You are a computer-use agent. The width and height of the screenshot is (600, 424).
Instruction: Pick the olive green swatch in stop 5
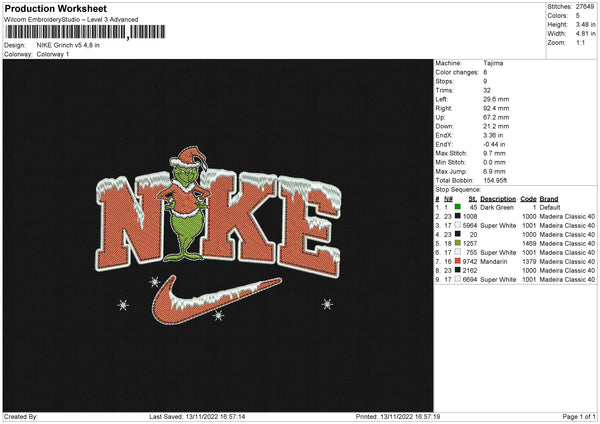(x=458, y=242)
